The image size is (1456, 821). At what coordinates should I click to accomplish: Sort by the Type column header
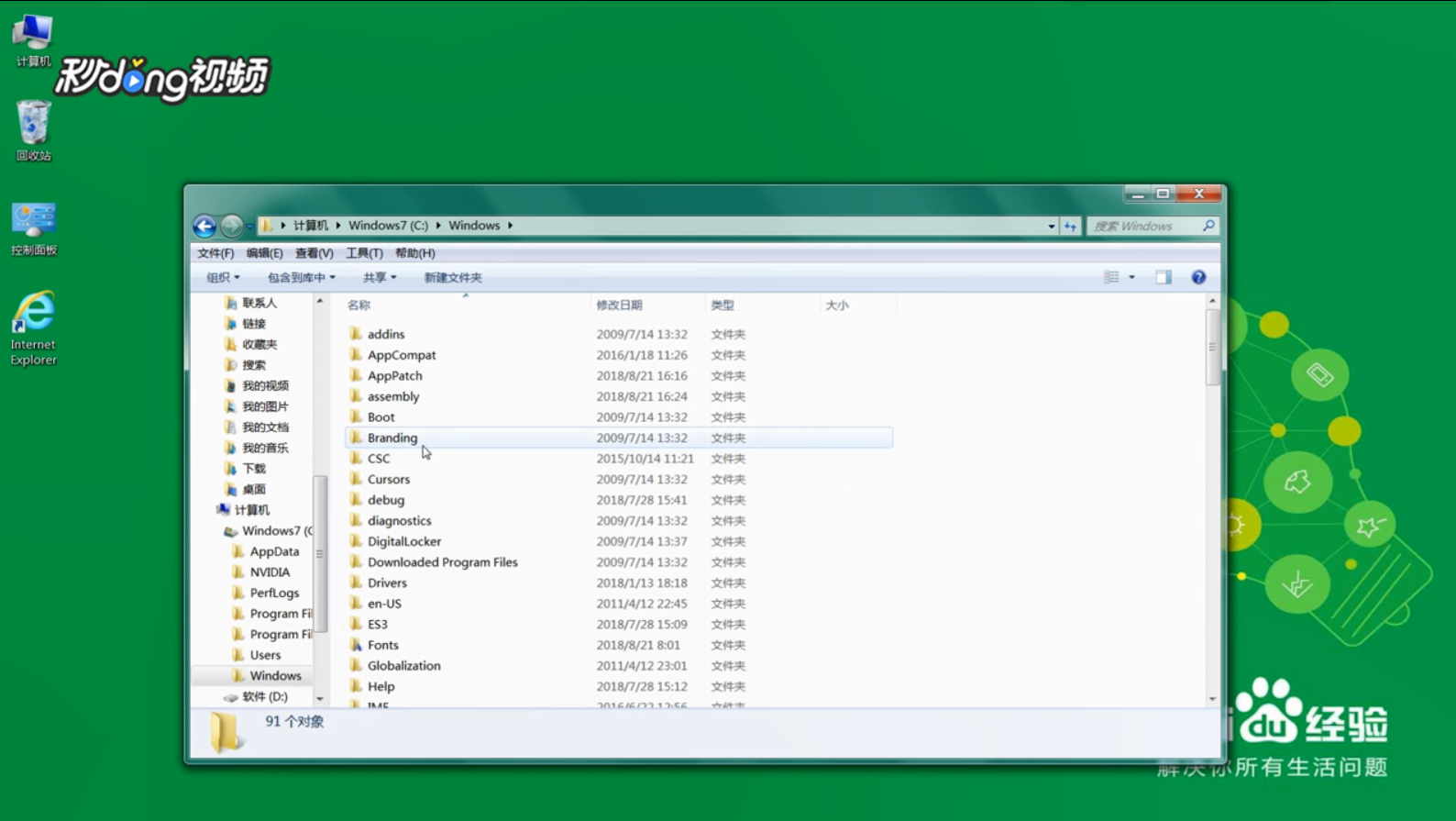pos(762,305)
